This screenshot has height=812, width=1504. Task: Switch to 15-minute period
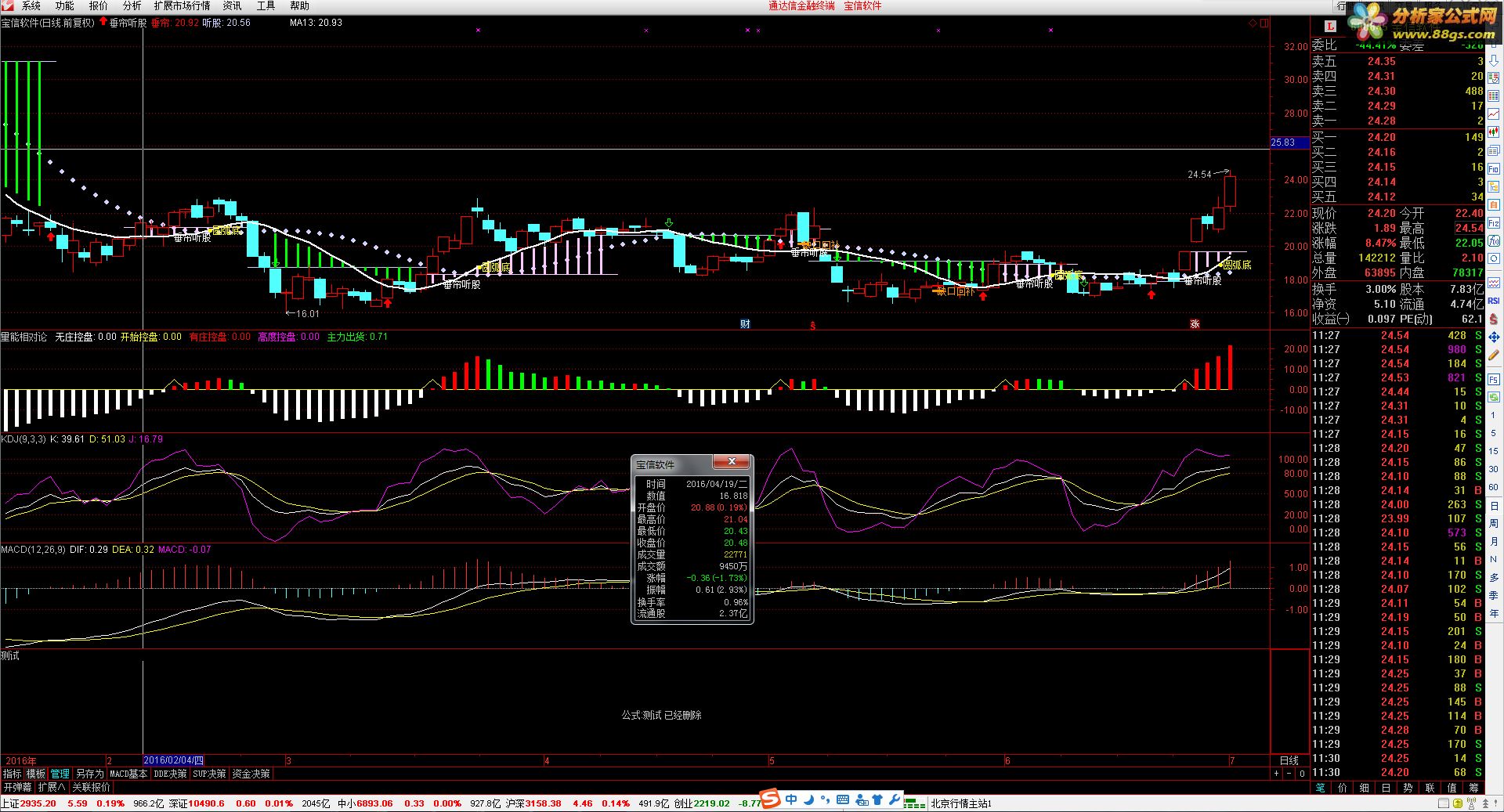1494,451
